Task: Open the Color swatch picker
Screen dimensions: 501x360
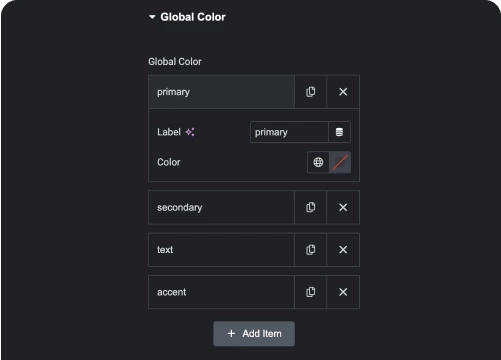Action: pyautogui.click(x=340, y=162)
